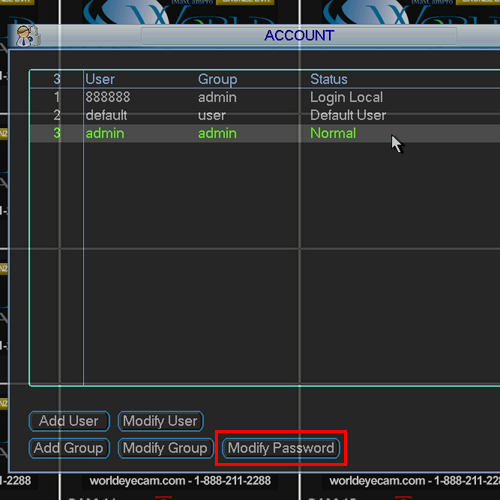Click the Modify Group button
The height and width of the screenshot is (500, 500).
click(165, 448)
